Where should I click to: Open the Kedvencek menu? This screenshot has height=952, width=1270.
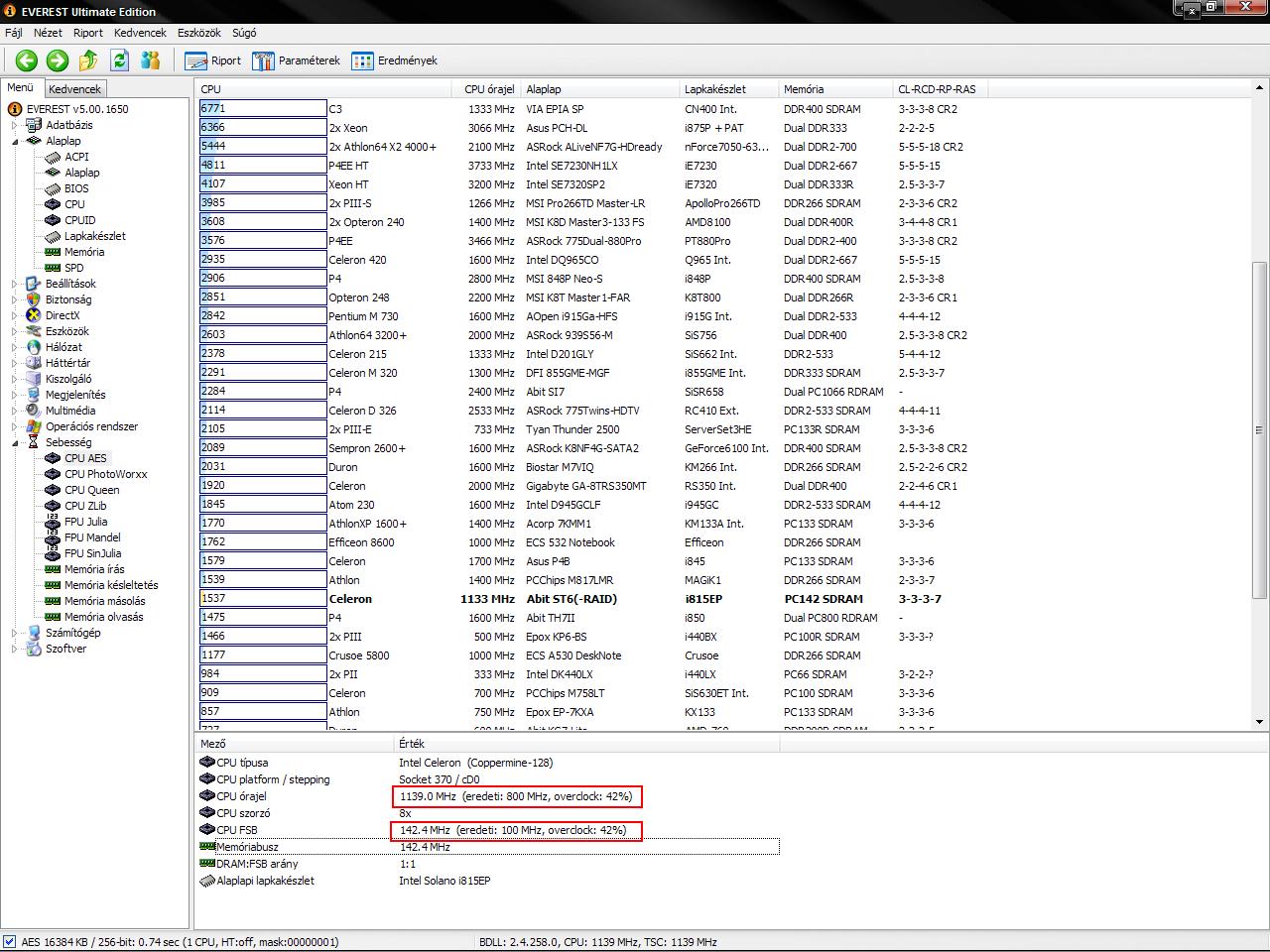(140, 33)
